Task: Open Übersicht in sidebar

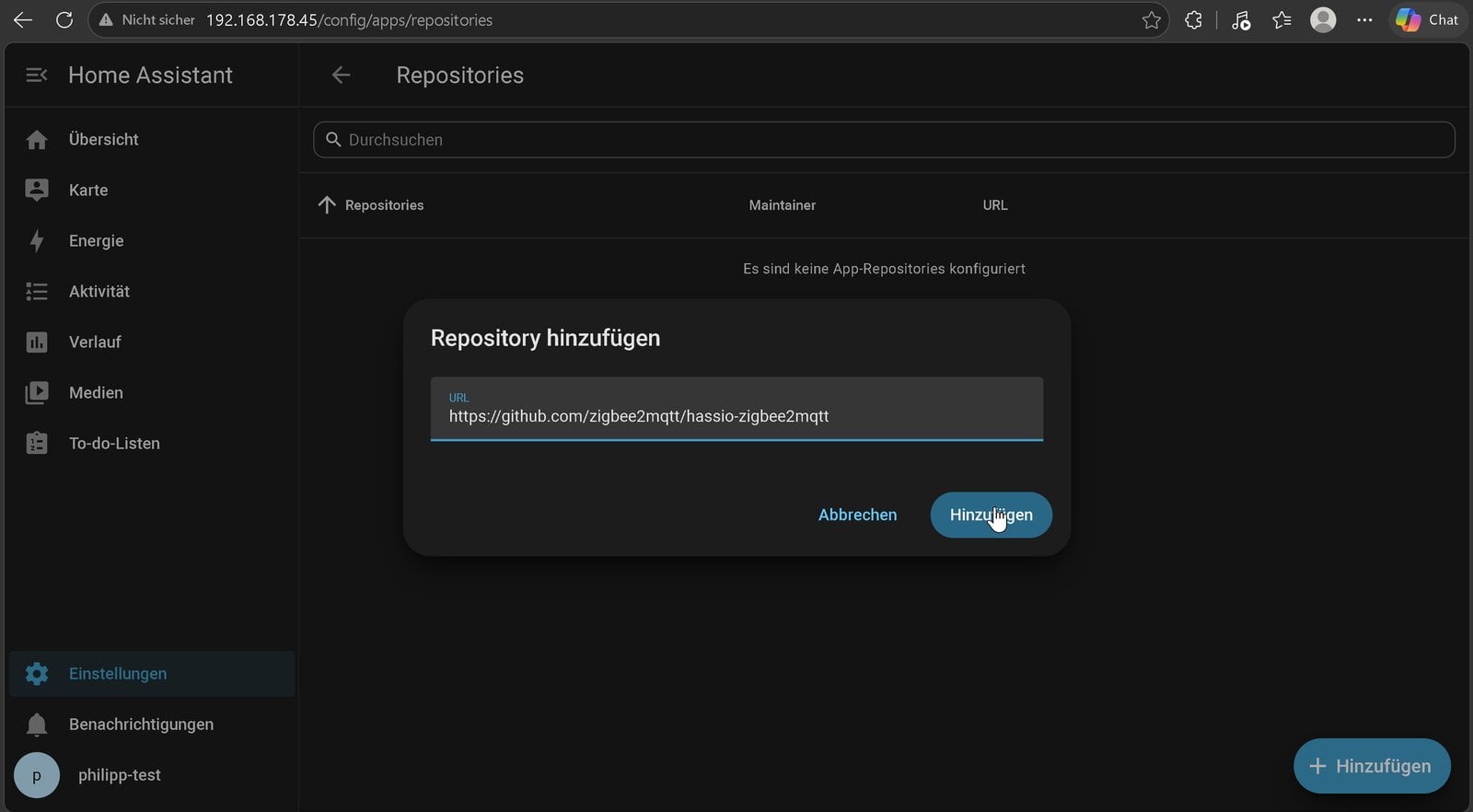Action: click(152, 139)
